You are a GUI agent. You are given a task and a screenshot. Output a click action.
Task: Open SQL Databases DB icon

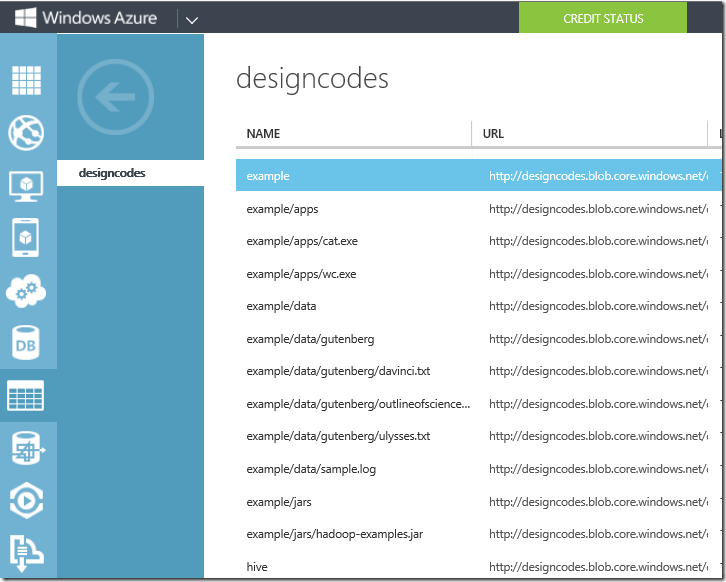pyautogui.click(x=26, y=342)
